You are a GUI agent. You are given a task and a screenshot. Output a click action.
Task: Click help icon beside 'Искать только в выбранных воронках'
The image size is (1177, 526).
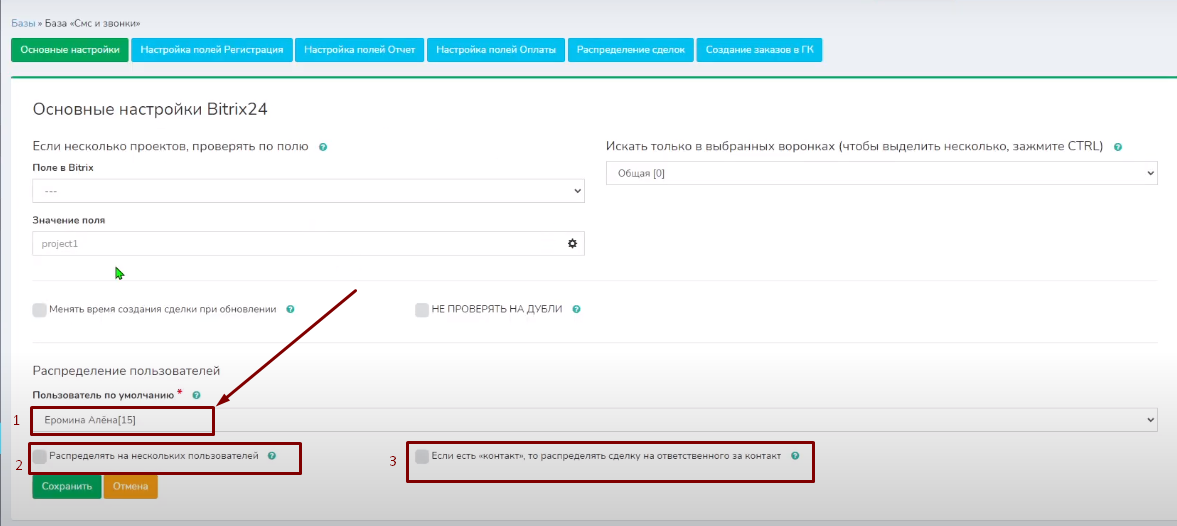(x=1118, y=147)
